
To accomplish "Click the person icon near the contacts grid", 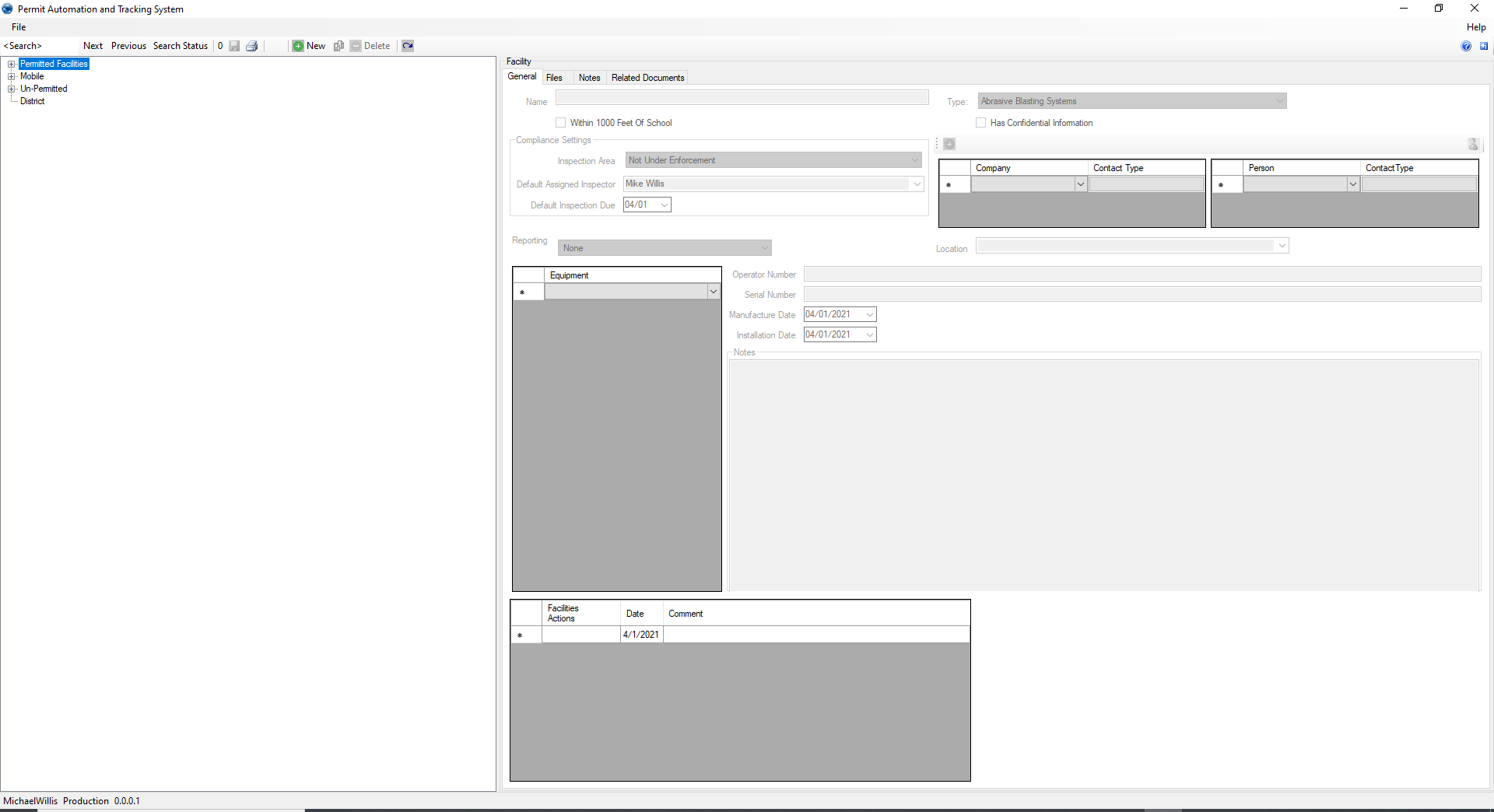I will pos(1473,144).
